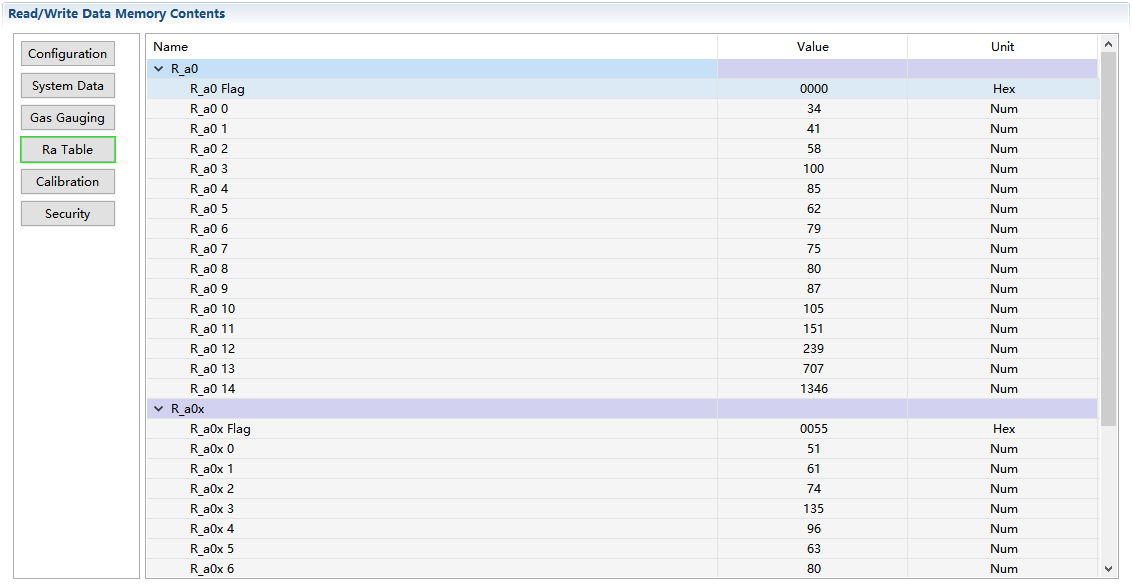Click value 135 of R_a0x 3

(814, 509)
